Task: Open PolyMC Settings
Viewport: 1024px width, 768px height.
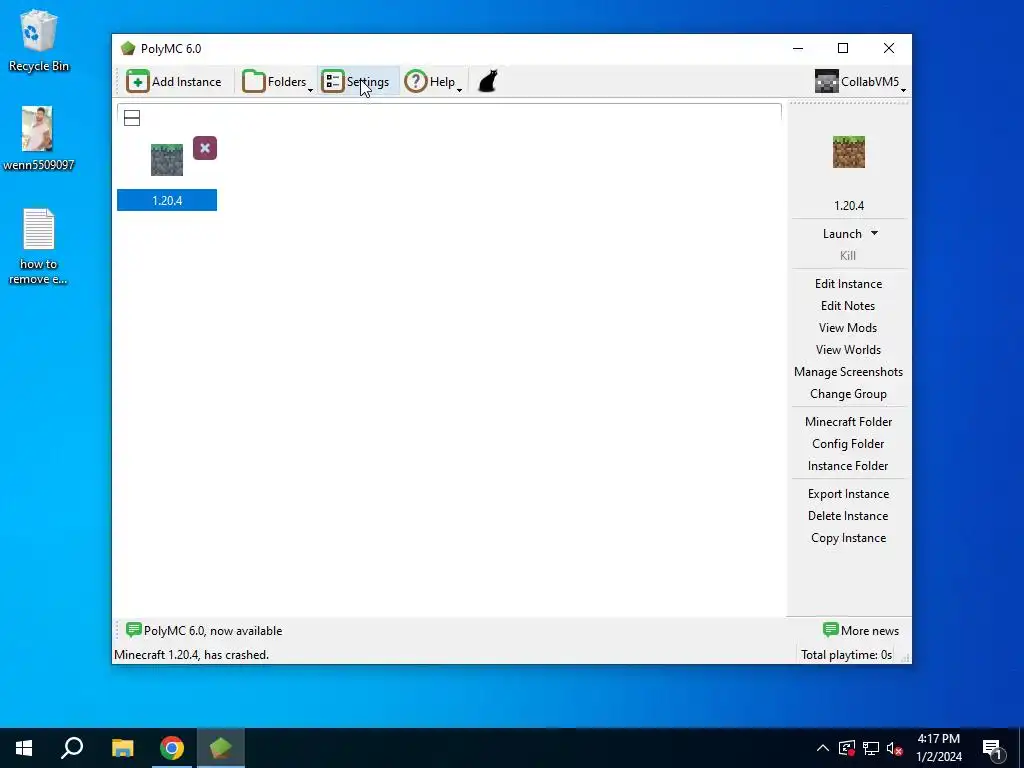Action: pos(358,82)
